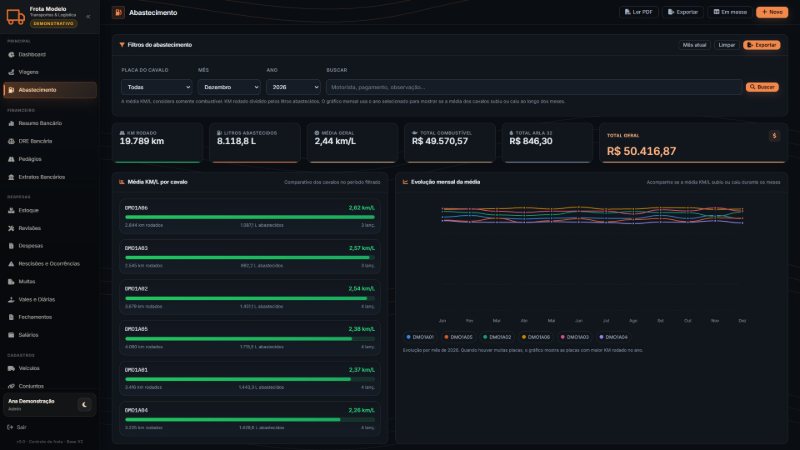Click the DMO1A06 green progress bar
The height and width of the screenshot is (450, 800).
pos(249,217)
